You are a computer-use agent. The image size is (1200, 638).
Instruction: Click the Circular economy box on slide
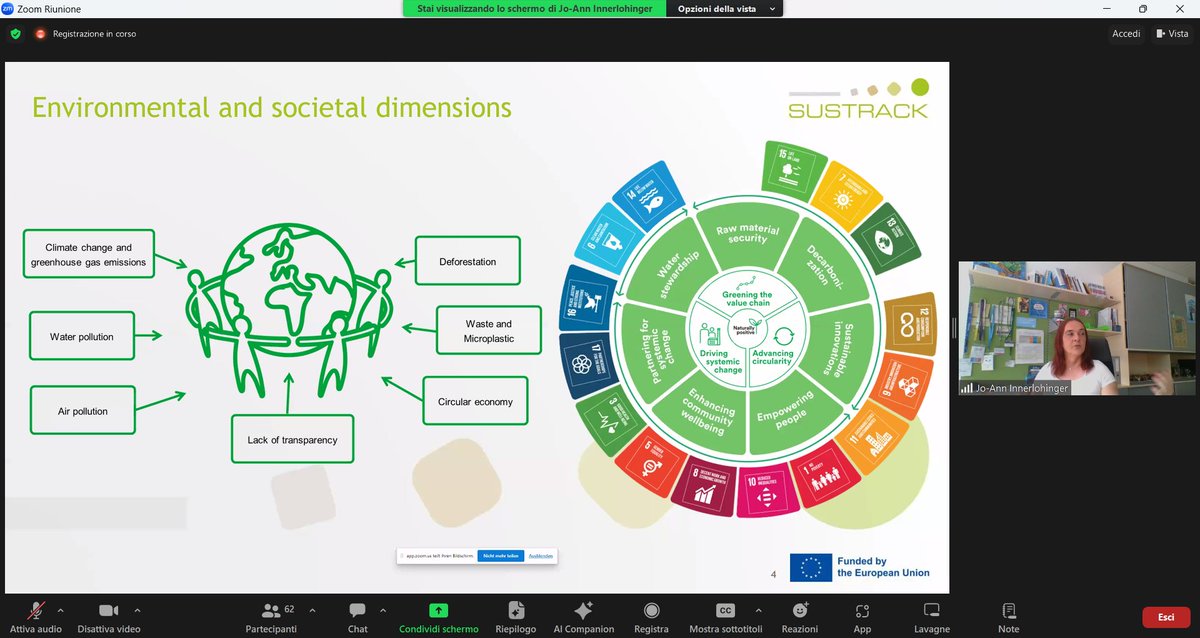(x=475, y=402)
